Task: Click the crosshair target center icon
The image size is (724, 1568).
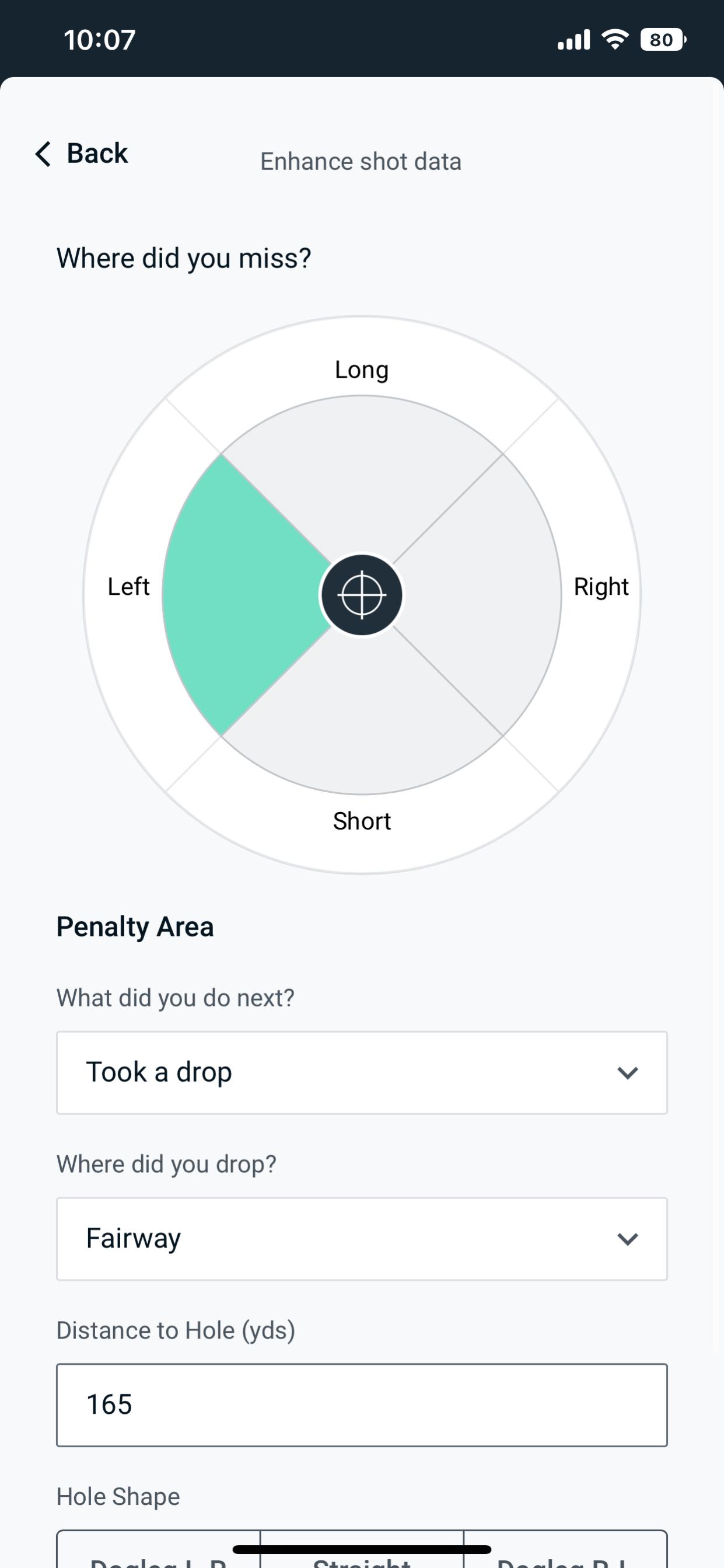Action: coord(361,595)
